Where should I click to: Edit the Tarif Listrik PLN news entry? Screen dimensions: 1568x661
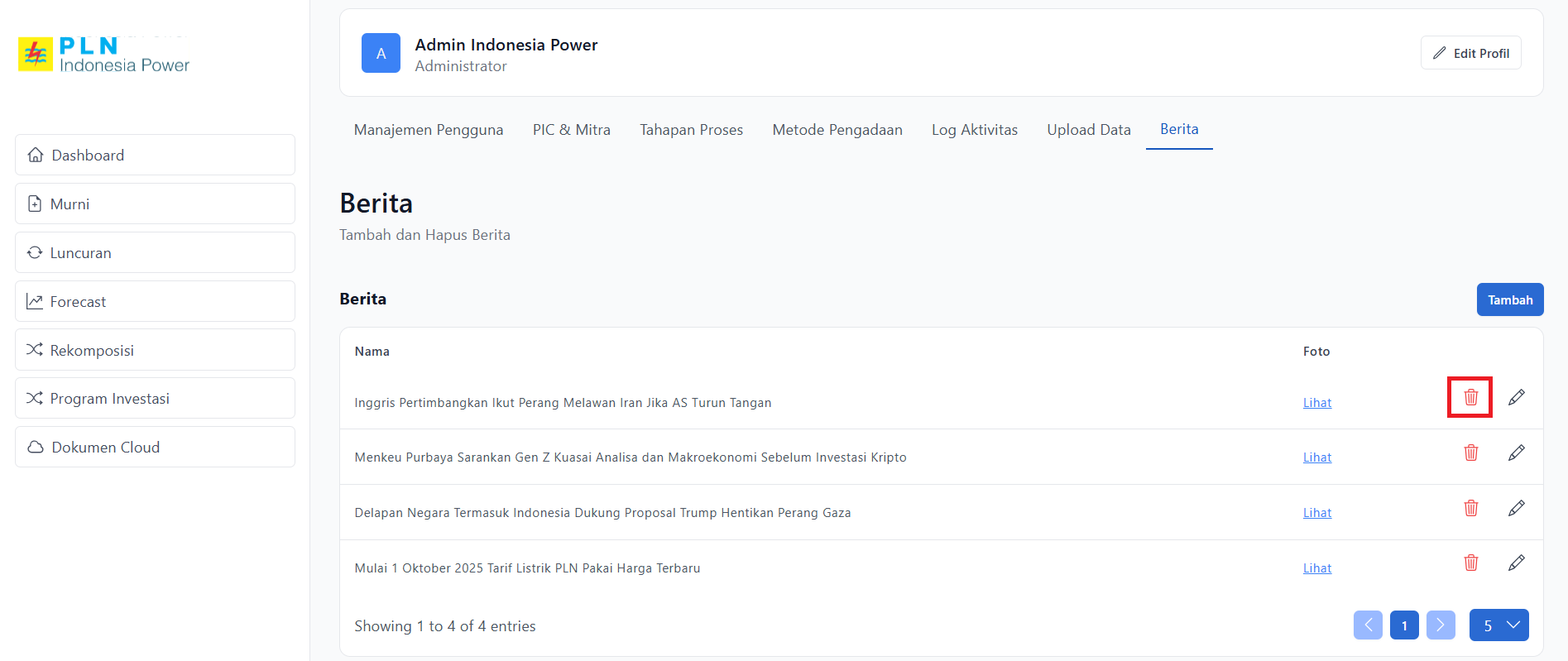[1516, 563]
